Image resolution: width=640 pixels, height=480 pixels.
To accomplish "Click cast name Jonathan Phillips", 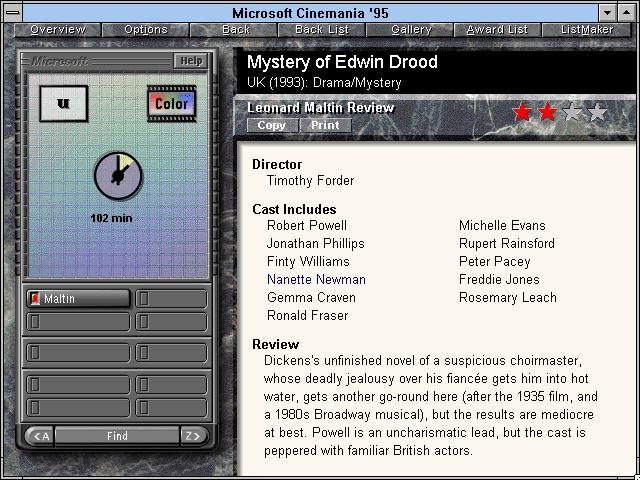I will (x=316, y=244).
